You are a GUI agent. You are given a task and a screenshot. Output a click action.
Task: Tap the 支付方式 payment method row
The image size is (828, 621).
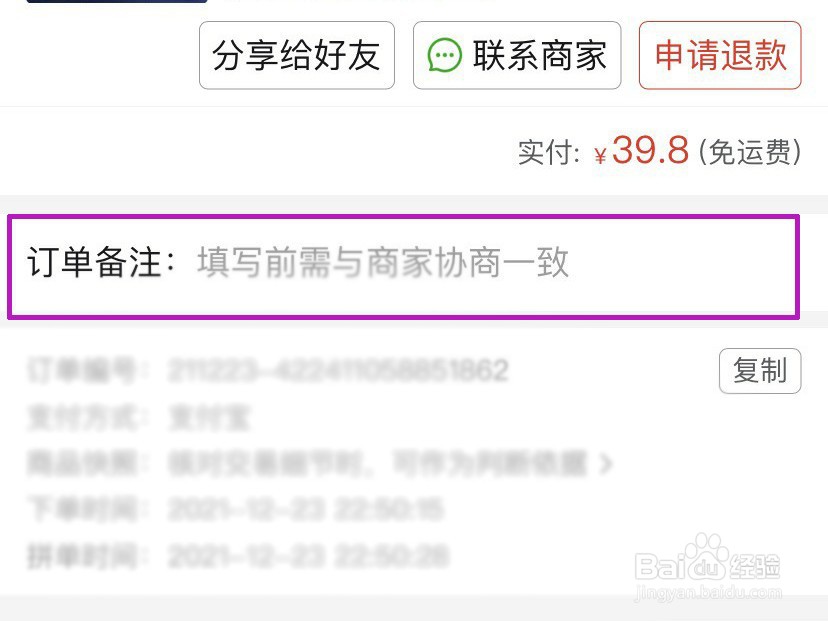(138, 417)
